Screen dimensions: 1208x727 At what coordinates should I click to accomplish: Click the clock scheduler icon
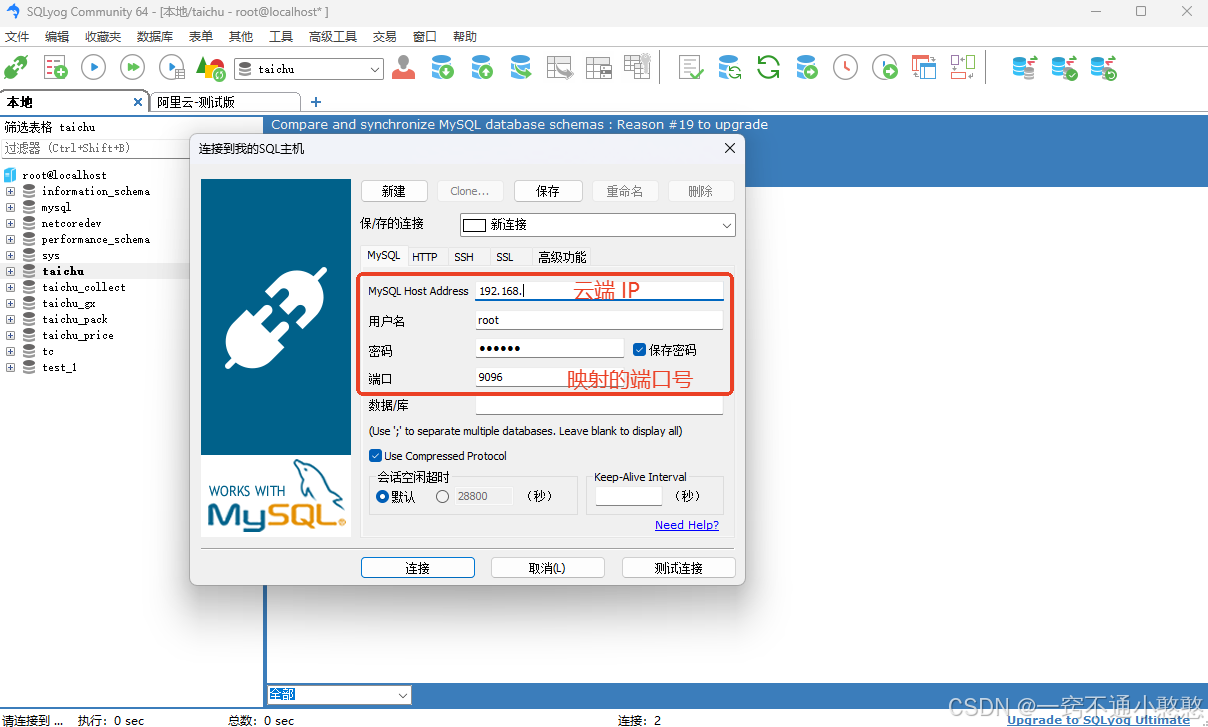845,67
